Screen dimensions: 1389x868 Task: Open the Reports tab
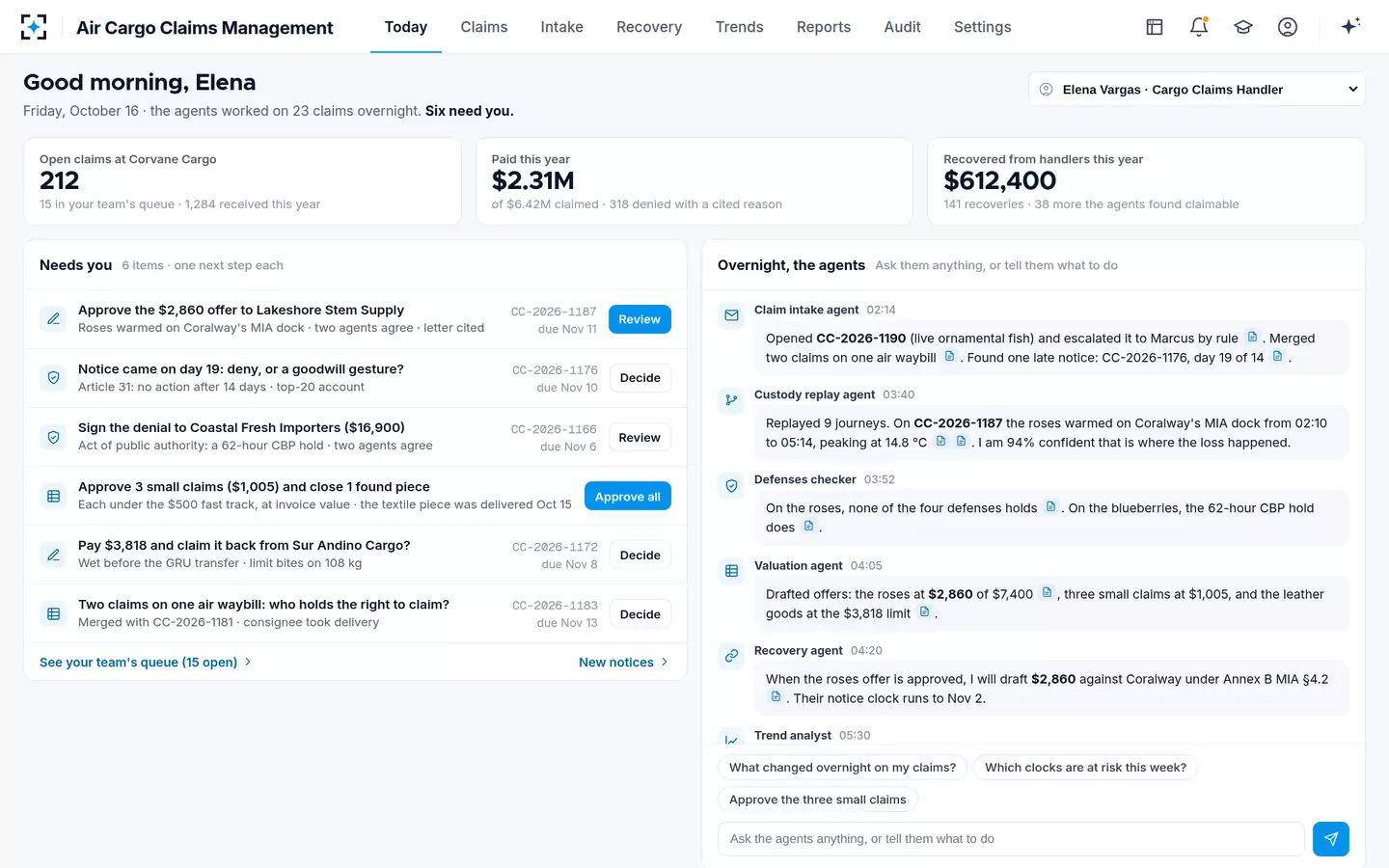[x=824, y=27]
